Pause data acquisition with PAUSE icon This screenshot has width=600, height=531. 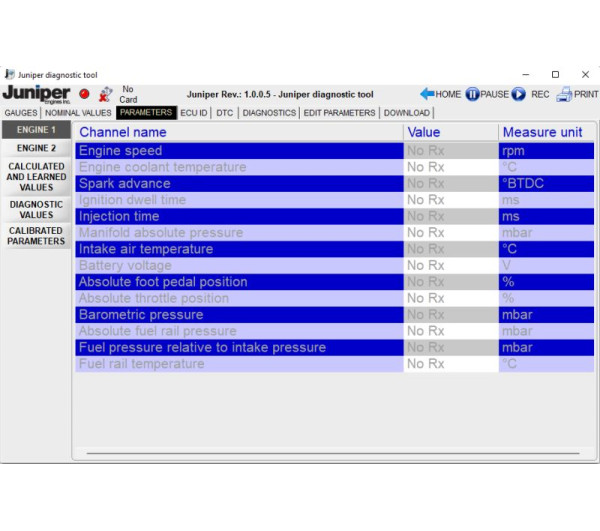(472, 94)
